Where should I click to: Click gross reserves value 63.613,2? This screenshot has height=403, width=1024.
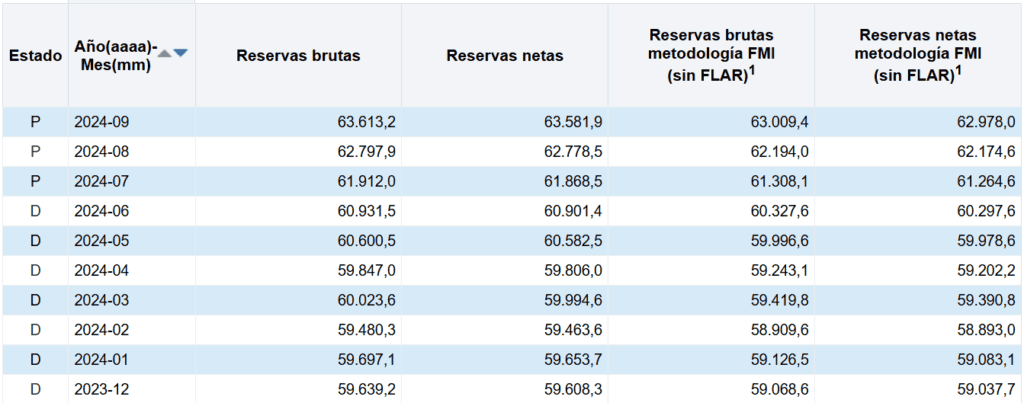(x=366, y=122)
